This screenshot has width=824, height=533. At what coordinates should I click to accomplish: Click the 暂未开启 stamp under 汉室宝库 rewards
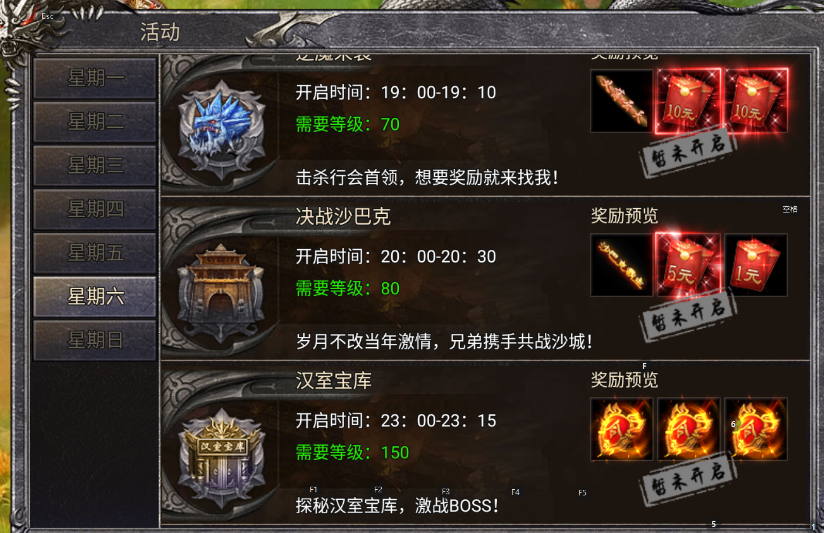tap(688, 479)
